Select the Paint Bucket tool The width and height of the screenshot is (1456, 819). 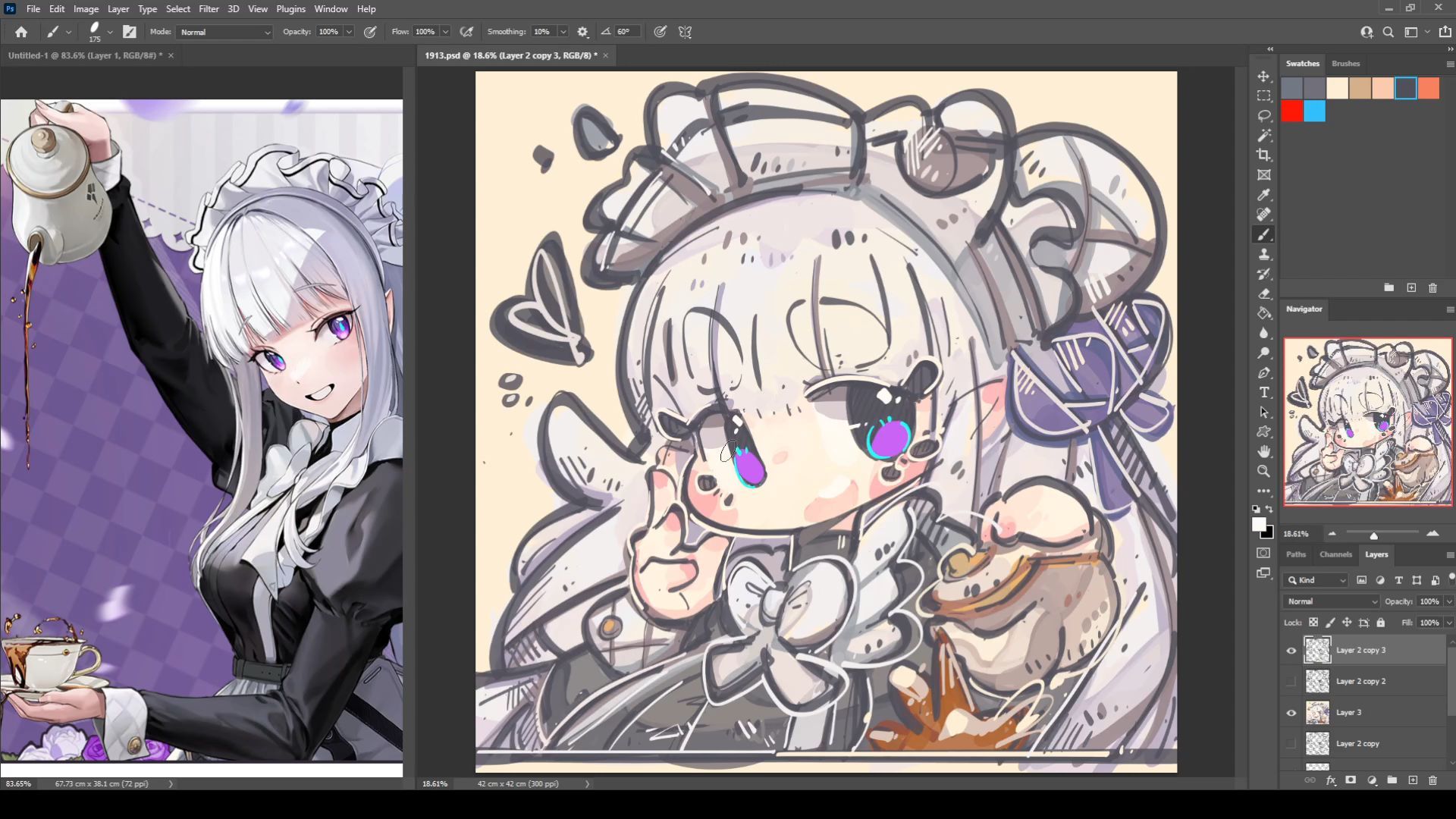[1263, 314]
